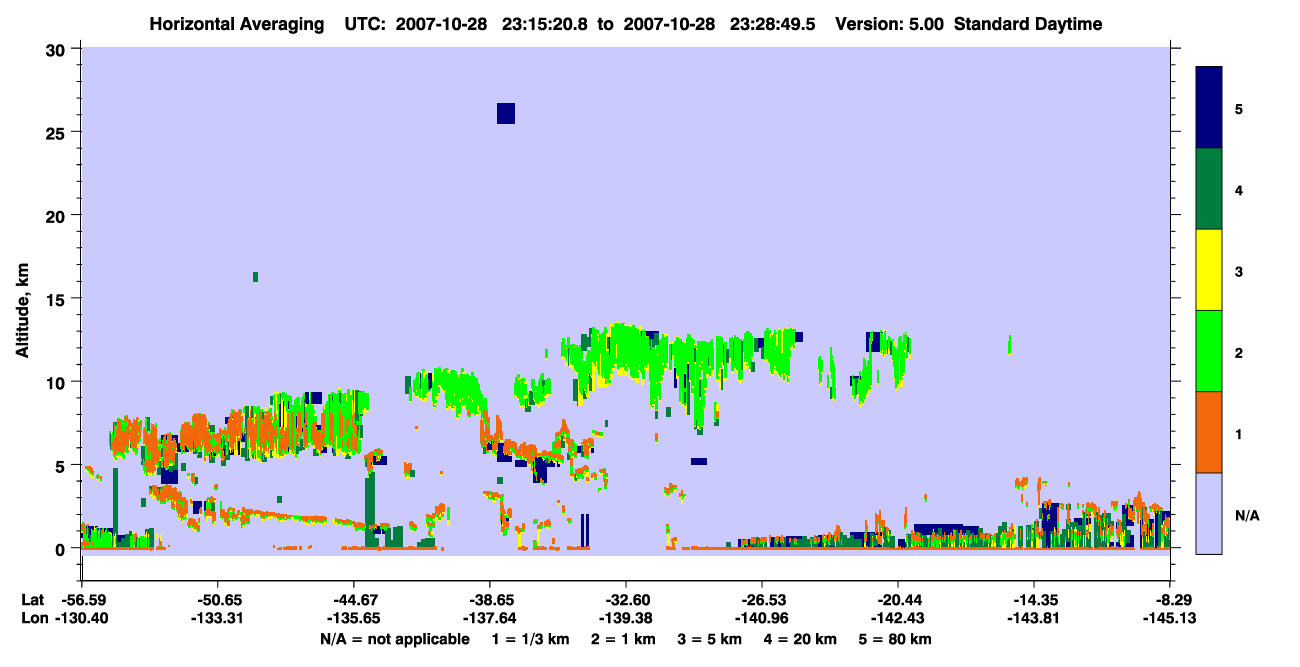This screenshot has height=667, width=1300.
Task: Click the orange level 1 legend swatch
Action: [1209, 432]
